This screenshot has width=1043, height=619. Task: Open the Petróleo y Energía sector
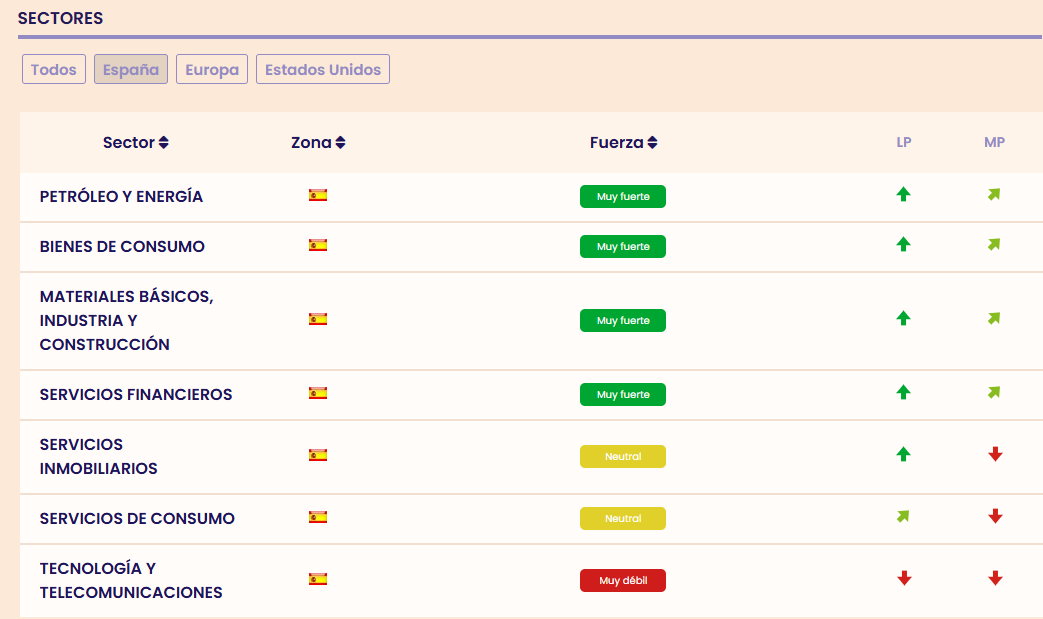(x=121, y=197)
